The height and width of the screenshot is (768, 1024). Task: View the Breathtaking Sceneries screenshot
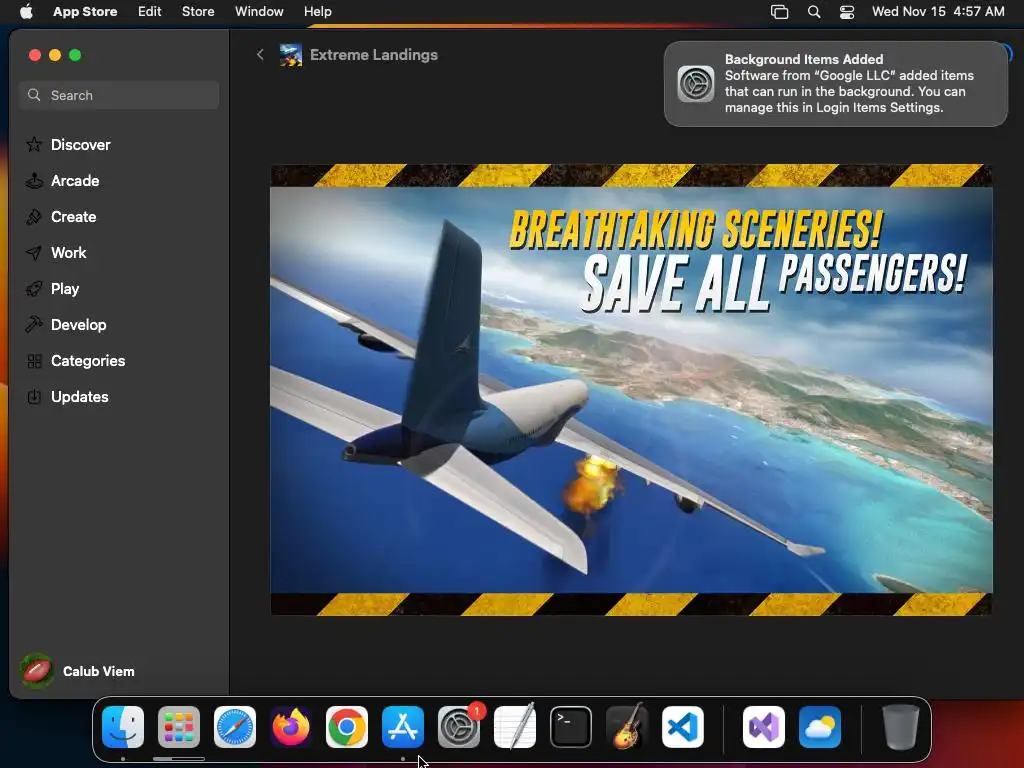tap(632, 389)
